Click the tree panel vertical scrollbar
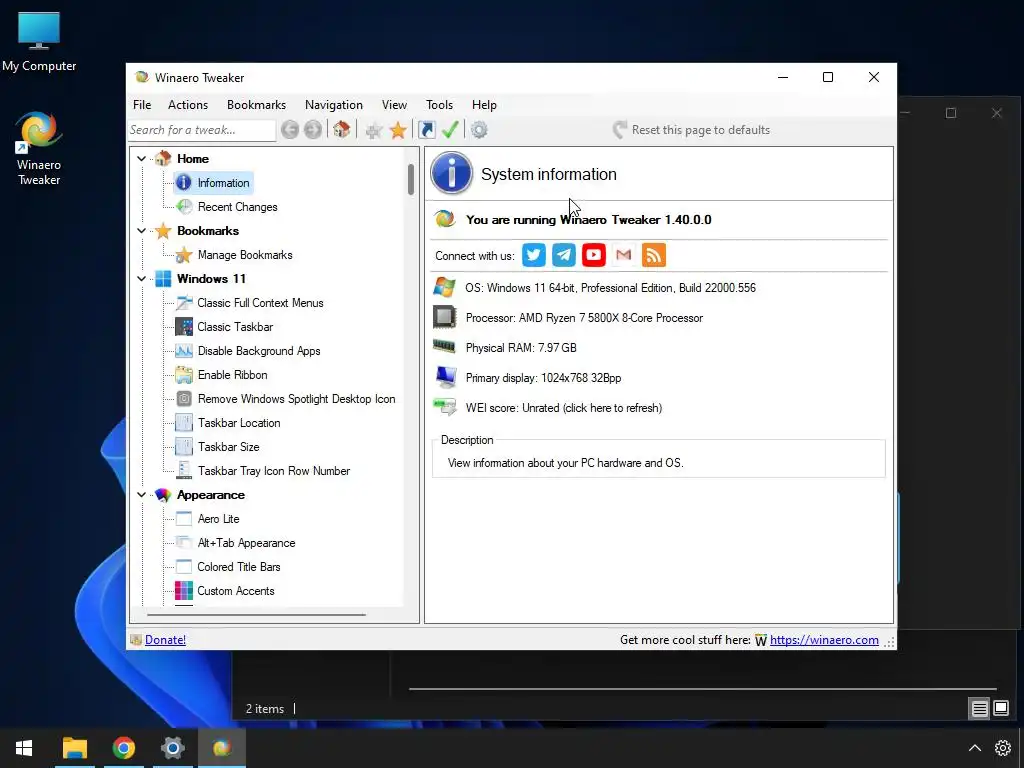The image size is (1024, 768). point(411,179)
